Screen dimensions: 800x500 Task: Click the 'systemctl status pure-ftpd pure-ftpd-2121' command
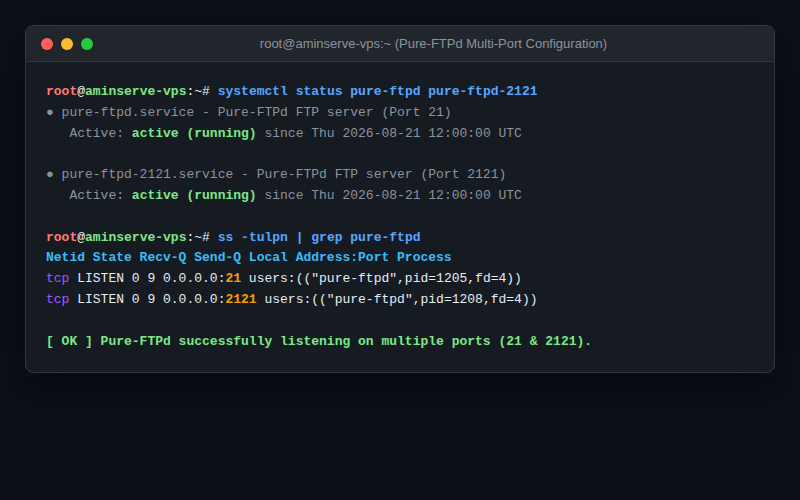(378, 91)
